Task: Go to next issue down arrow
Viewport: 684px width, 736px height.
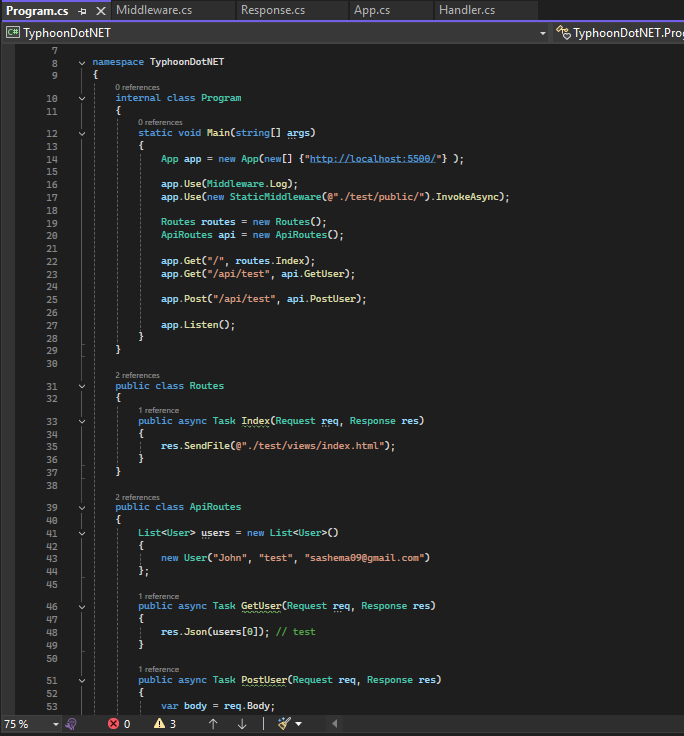Action: tap(242, 724)
